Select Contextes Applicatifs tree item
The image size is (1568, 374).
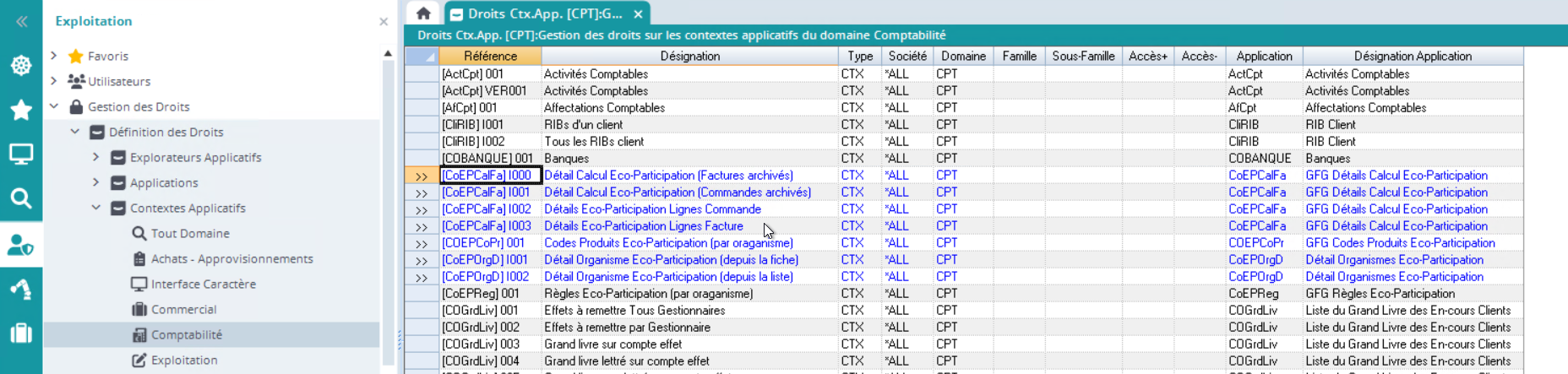pyautogui.click(x=188, y=208)
